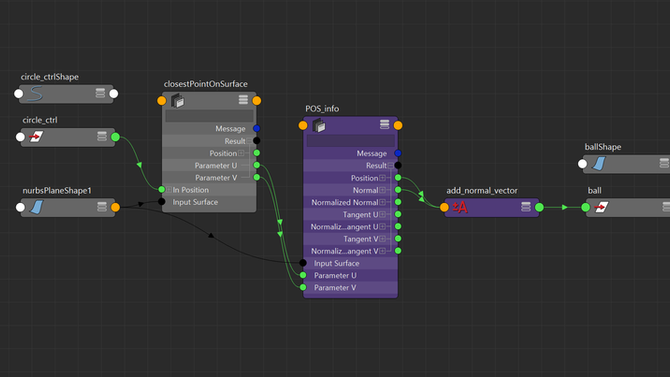Click Input Surface port on POS_info

[x=303, y=263]
